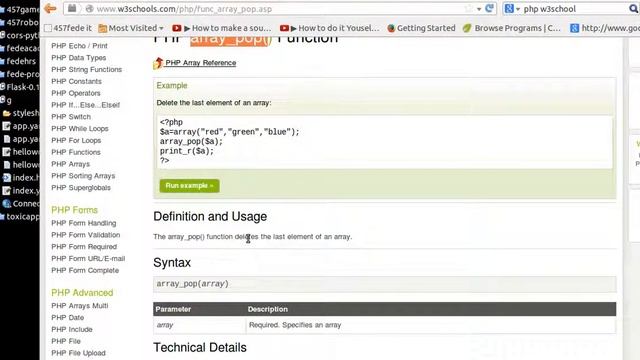Open PHP Arrays page
The width and height of the screenshot is (640, 360).
coord(71,164)
